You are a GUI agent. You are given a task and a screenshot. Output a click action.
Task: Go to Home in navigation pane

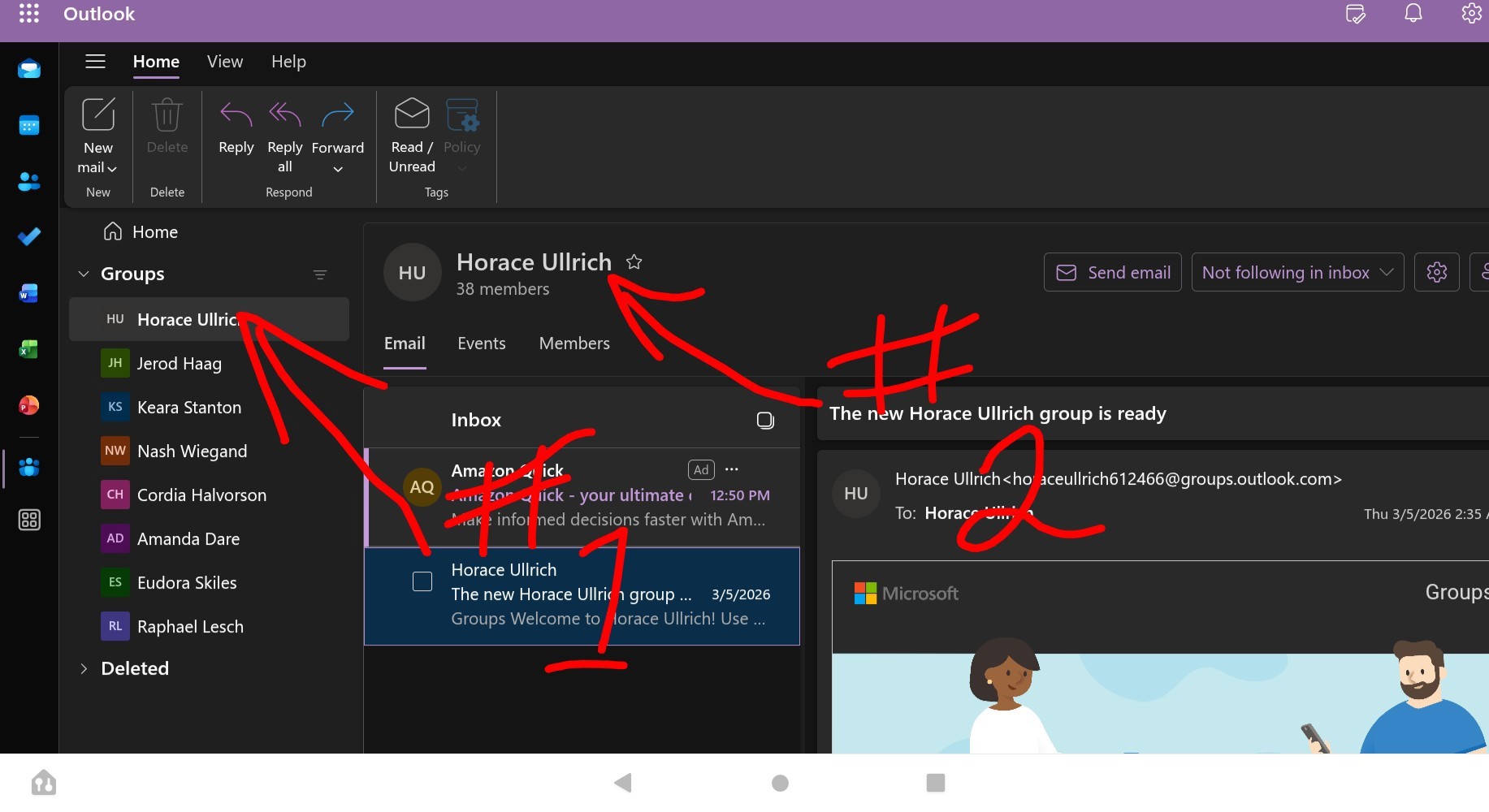(x=140, y=232)
